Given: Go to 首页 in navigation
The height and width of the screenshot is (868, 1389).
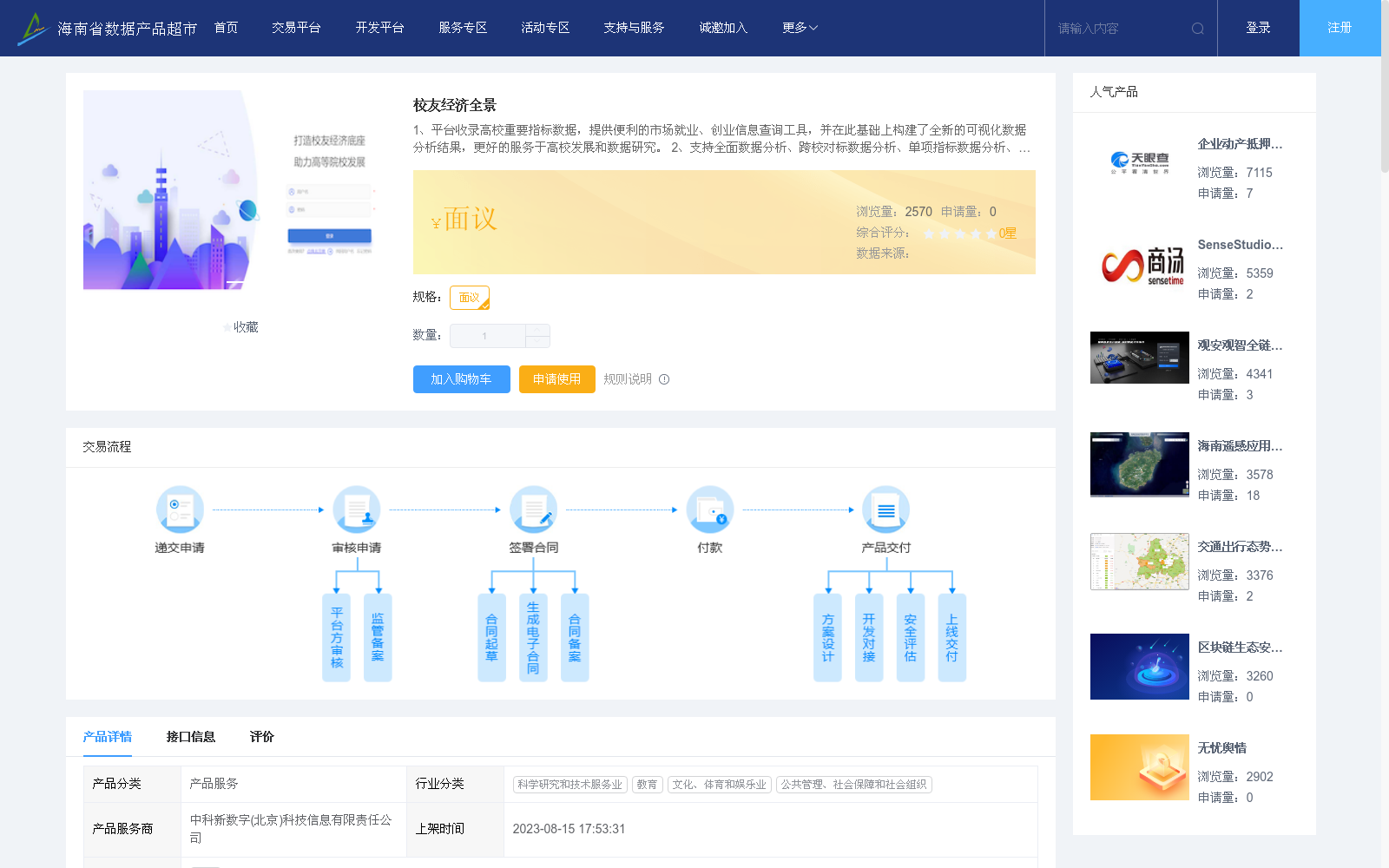Looking at the screenshot, I should tap(227, 28).
